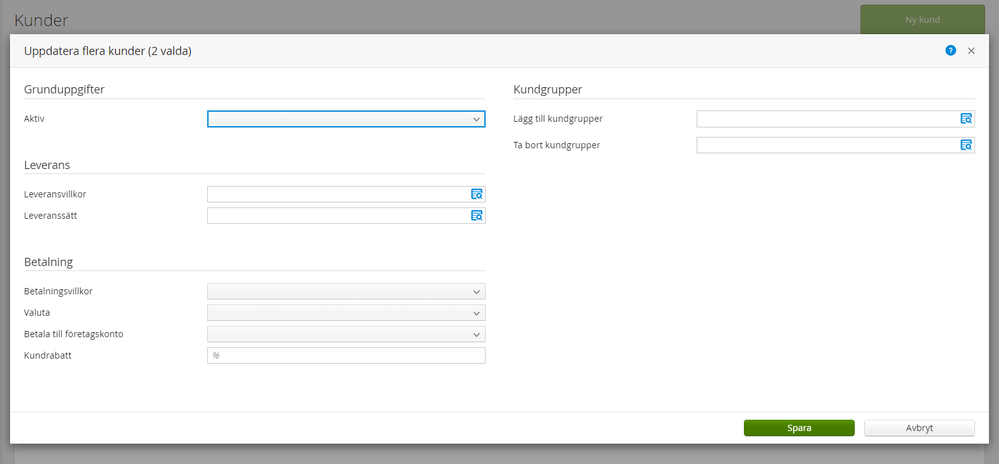Click lookup icon for Ta bort kundgrupper
Viewport: 999px width, 464px height.
click(x=966, y=145)
